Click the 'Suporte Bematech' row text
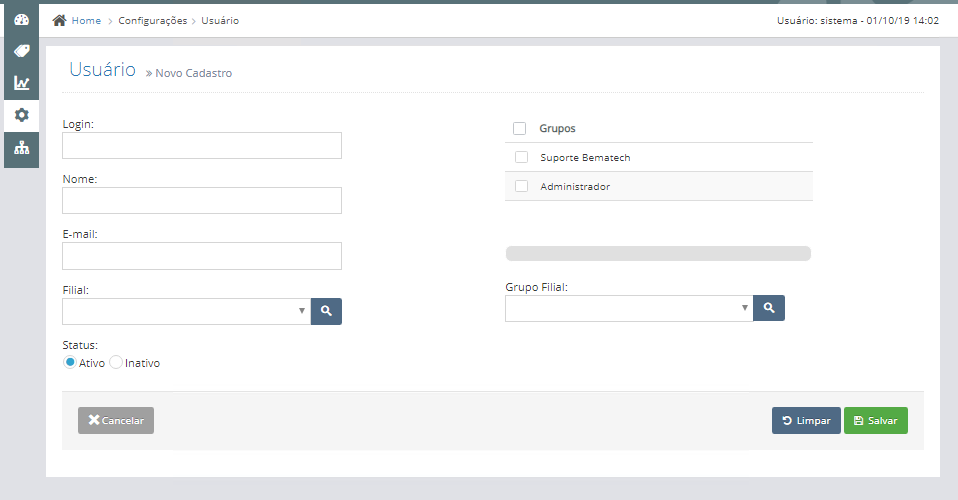The height and width of the screenshot is (500, 958). [x=585, y=158]
